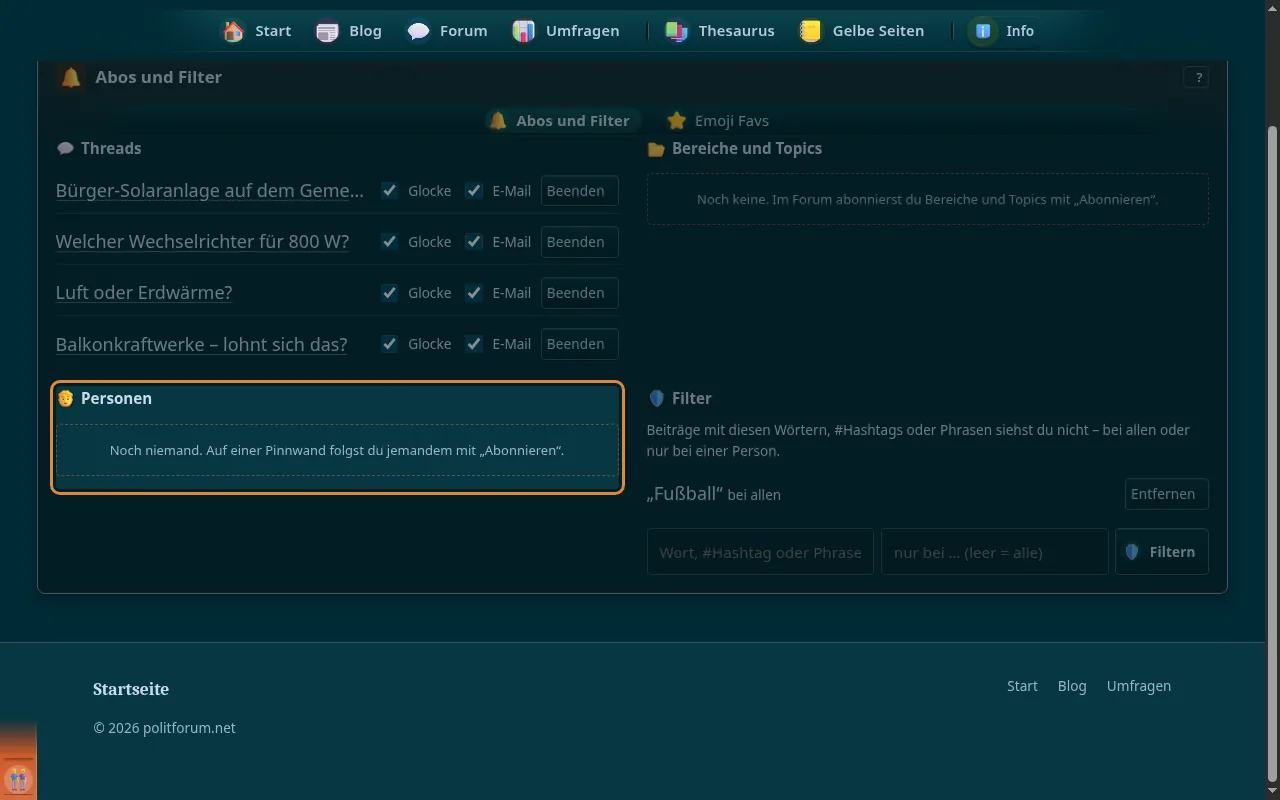The width and height of the screenshot is (1280, 800).
Task: Click the Umfragen chart icon
Action: tap(523, 31)
